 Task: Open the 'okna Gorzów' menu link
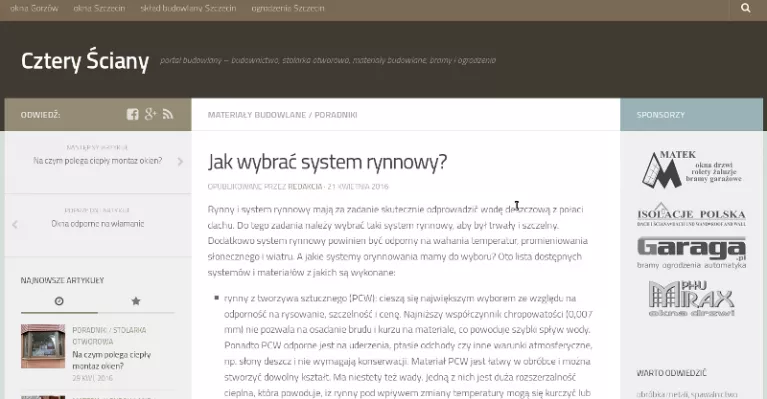[x=34, y=8]
